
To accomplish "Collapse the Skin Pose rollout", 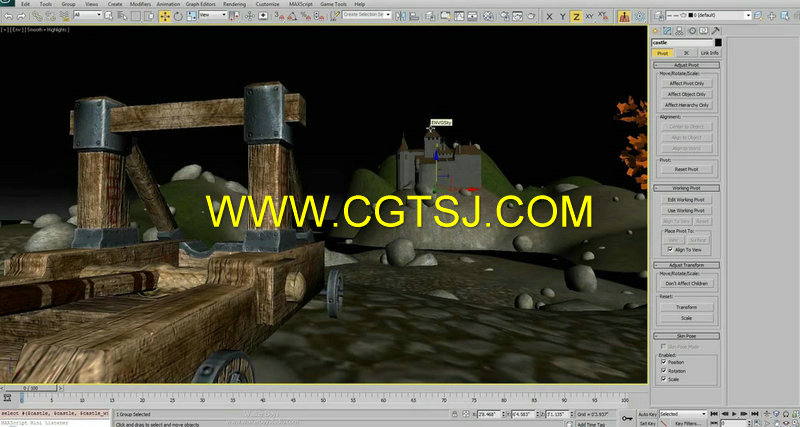I will [x=686, y=336].
